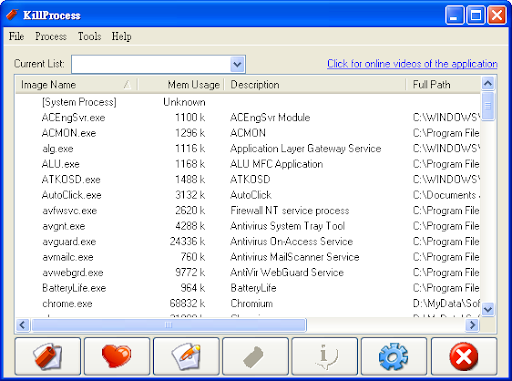512x381 pixels.
Task: Open the Tools menu
Action: (x=89, y=36)
